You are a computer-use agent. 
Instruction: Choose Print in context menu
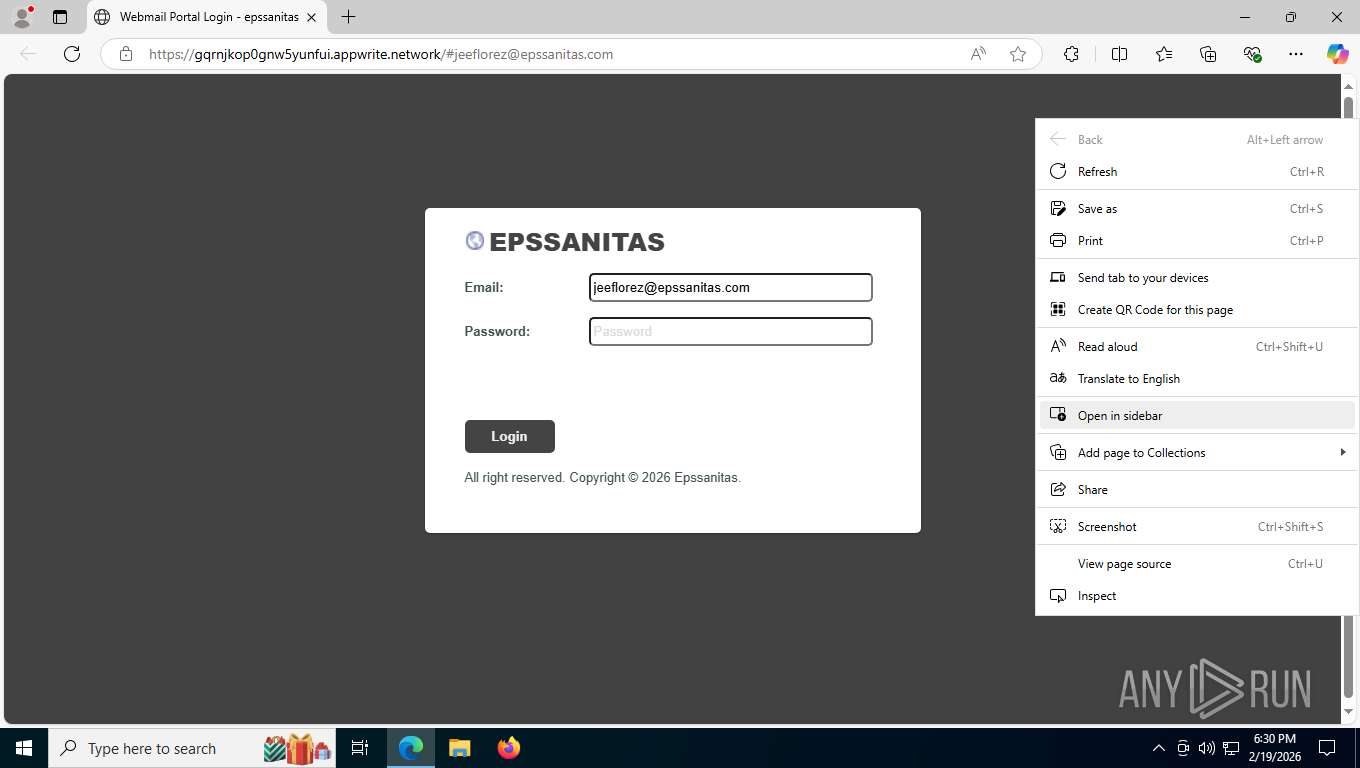point(1197,240)
